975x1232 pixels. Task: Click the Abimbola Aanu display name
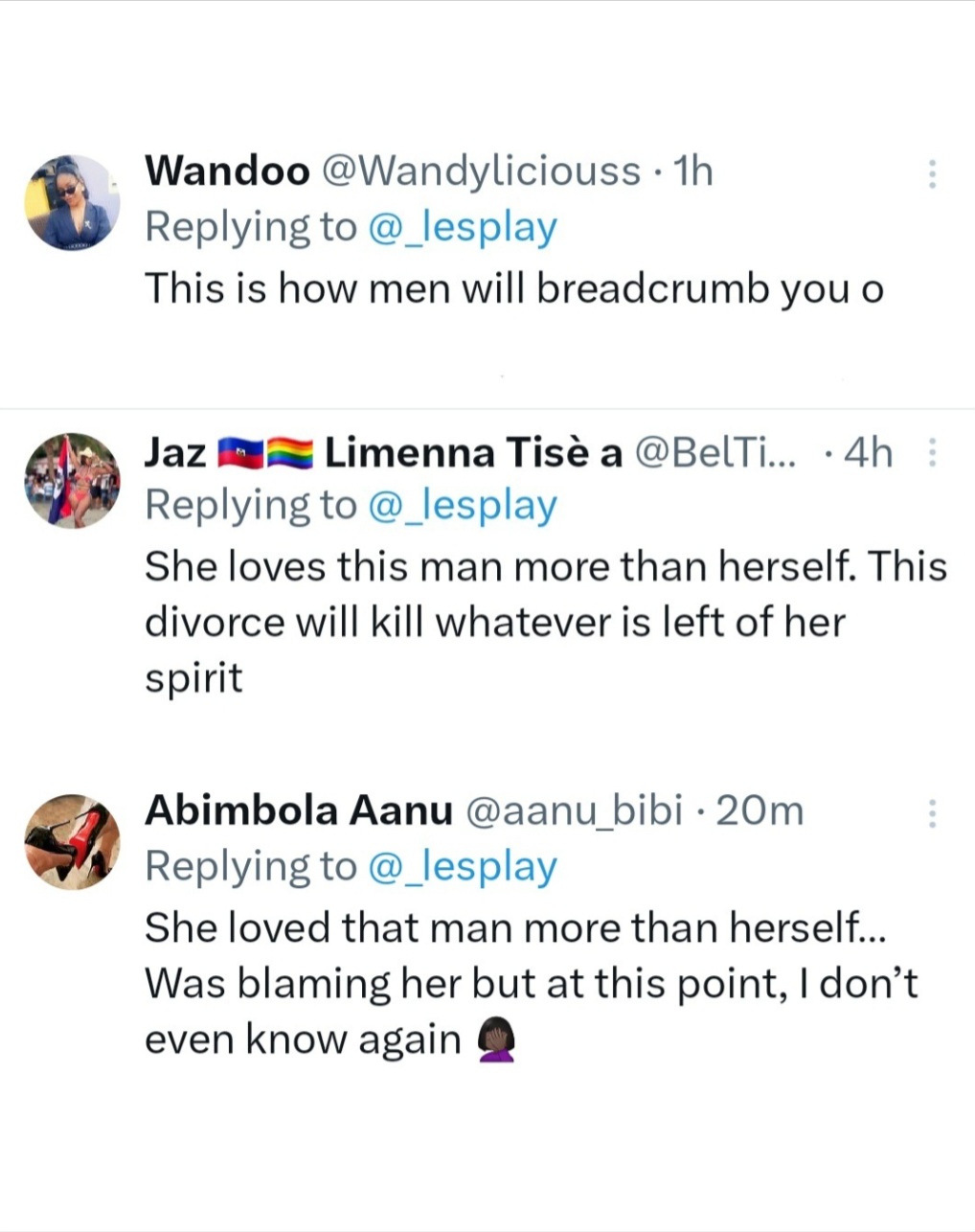(298, 811)
